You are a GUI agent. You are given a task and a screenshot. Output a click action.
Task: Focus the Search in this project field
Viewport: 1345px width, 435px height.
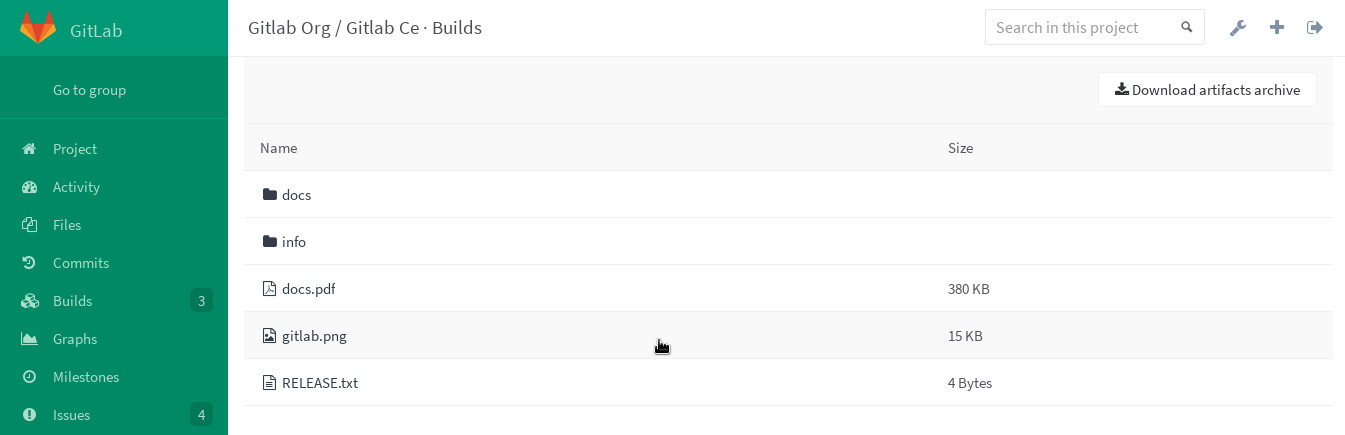[x=1080, y=28]
